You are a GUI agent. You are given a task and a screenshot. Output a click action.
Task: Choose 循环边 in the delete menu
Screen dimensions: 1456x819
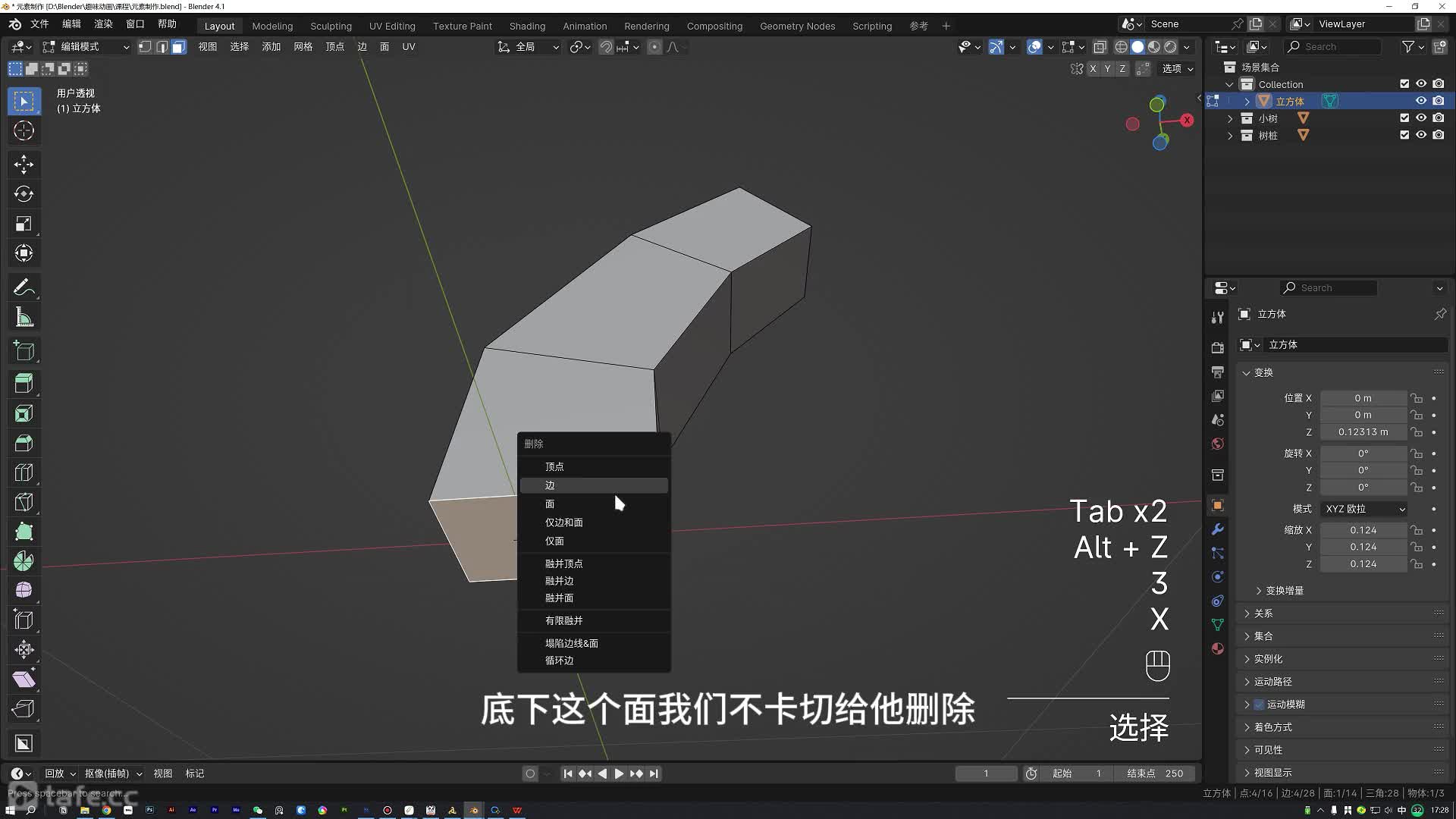594,661
